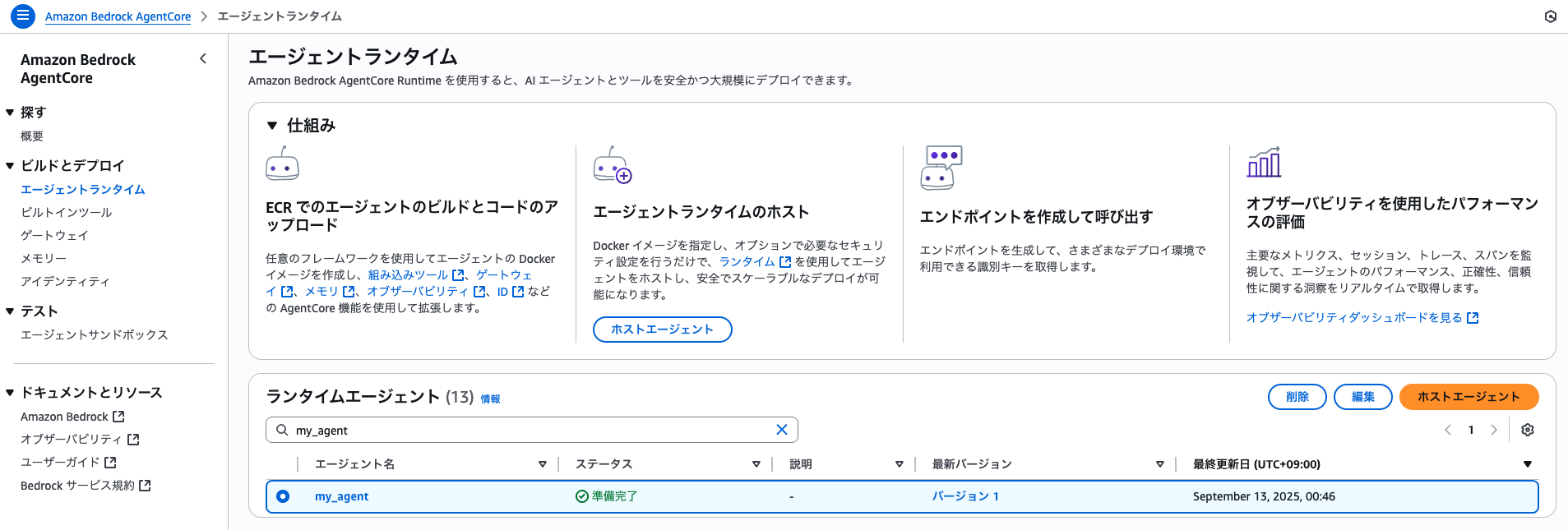Click external link icon beside Bedrock サービス規約

tap(145, 486)
